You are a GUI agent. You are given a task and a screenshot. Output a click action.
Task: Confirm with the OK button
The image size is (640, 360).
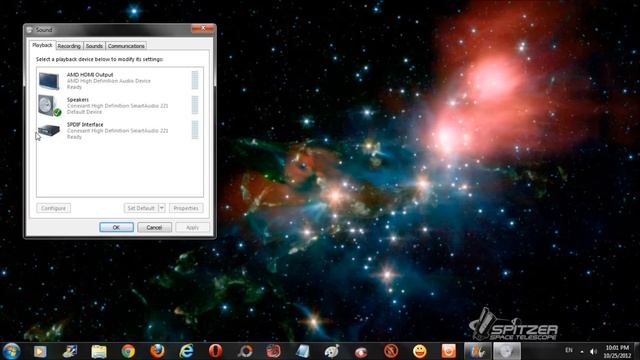point(116,227)
